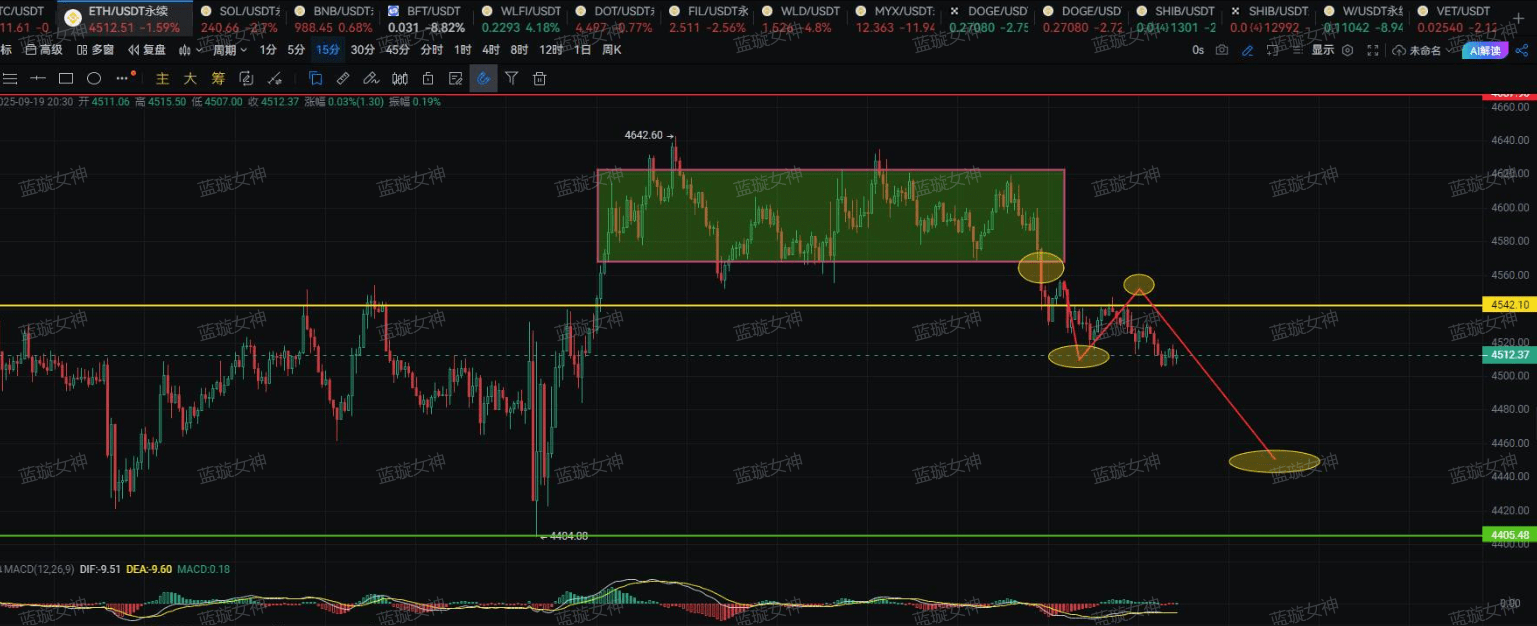Click the filter funnel icon
This screenshot has height=626, width=1537.
point(512,78)
